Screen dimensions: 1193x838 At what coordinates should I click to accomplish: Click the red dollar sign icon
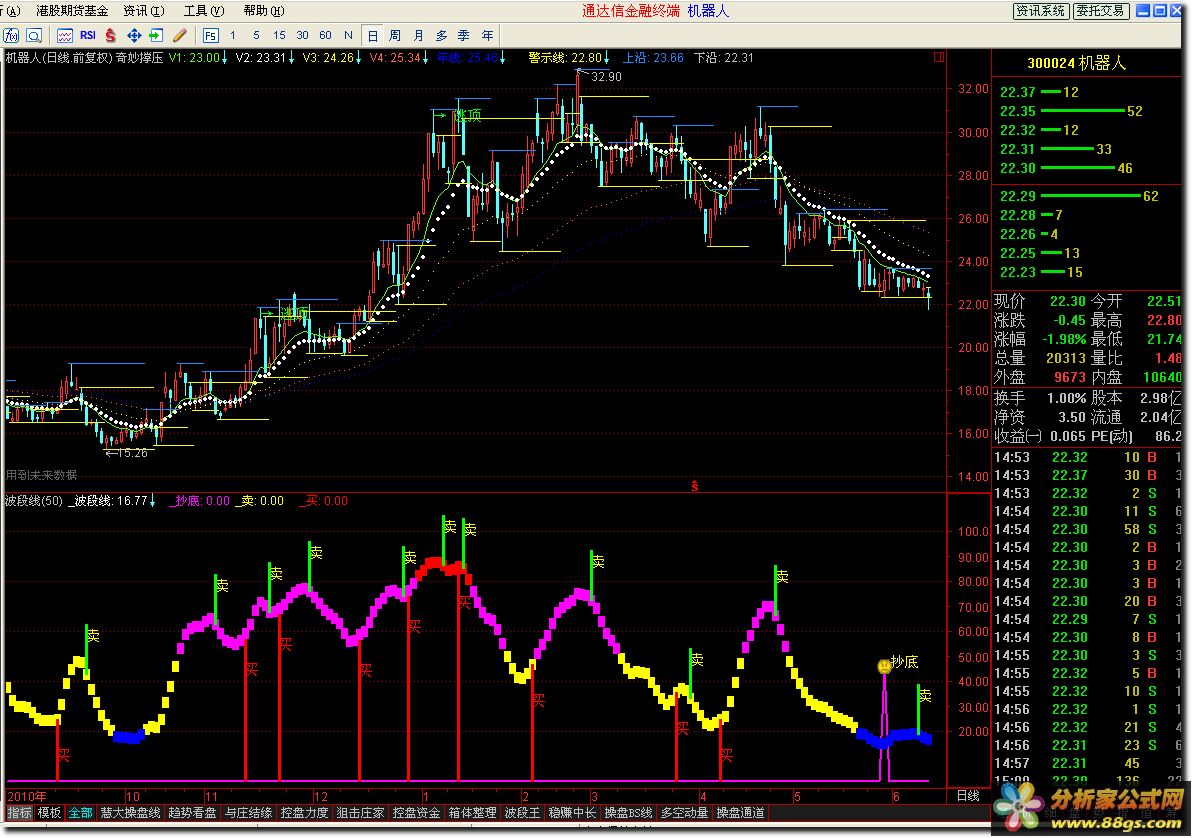click(x=111, y=36)
